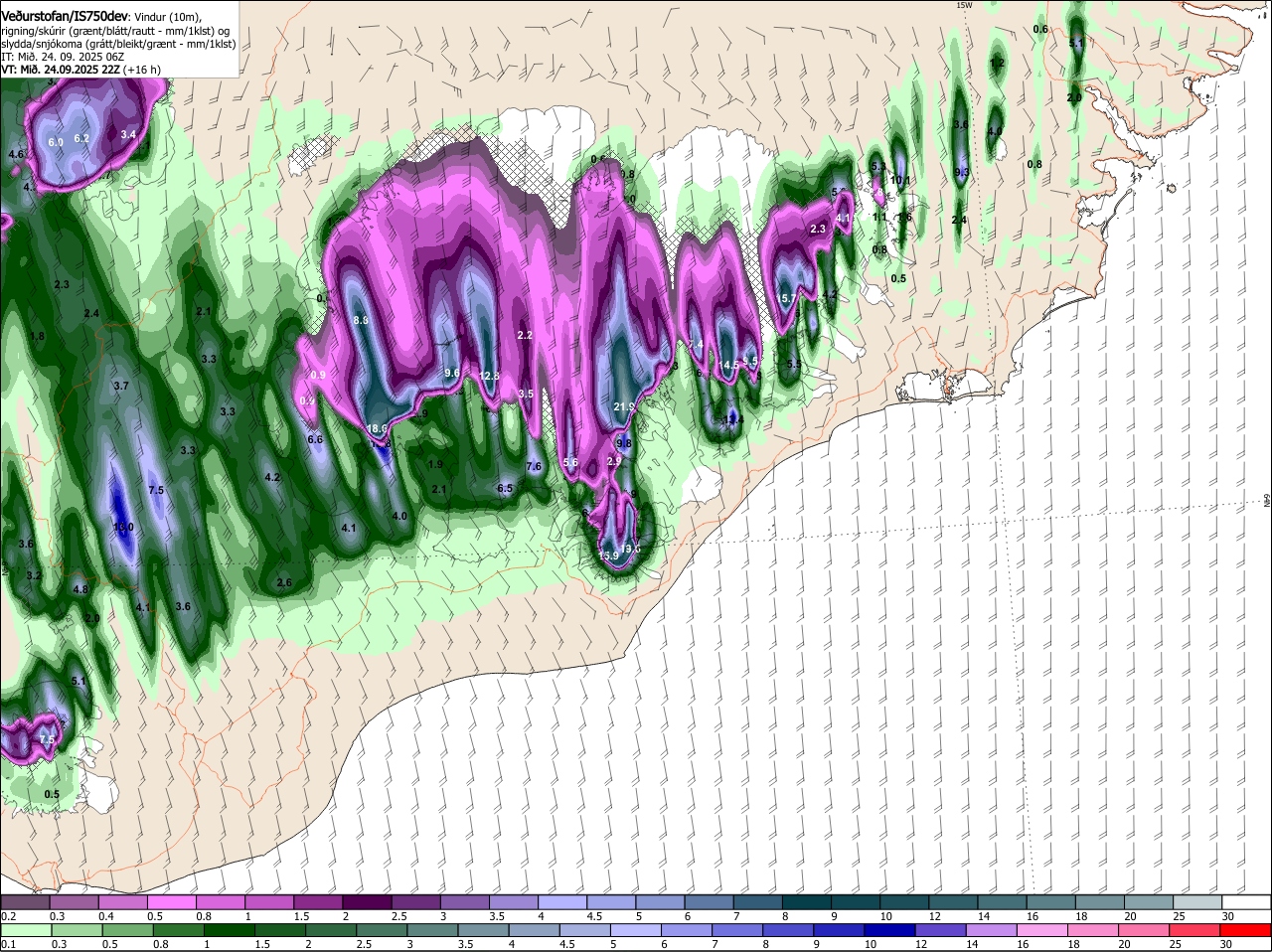The height and width of the screenshot is (952, 1272).
Task: Select the IT: Mið. 24. 09. 2025 06Z line
Action: click(63, 57)
